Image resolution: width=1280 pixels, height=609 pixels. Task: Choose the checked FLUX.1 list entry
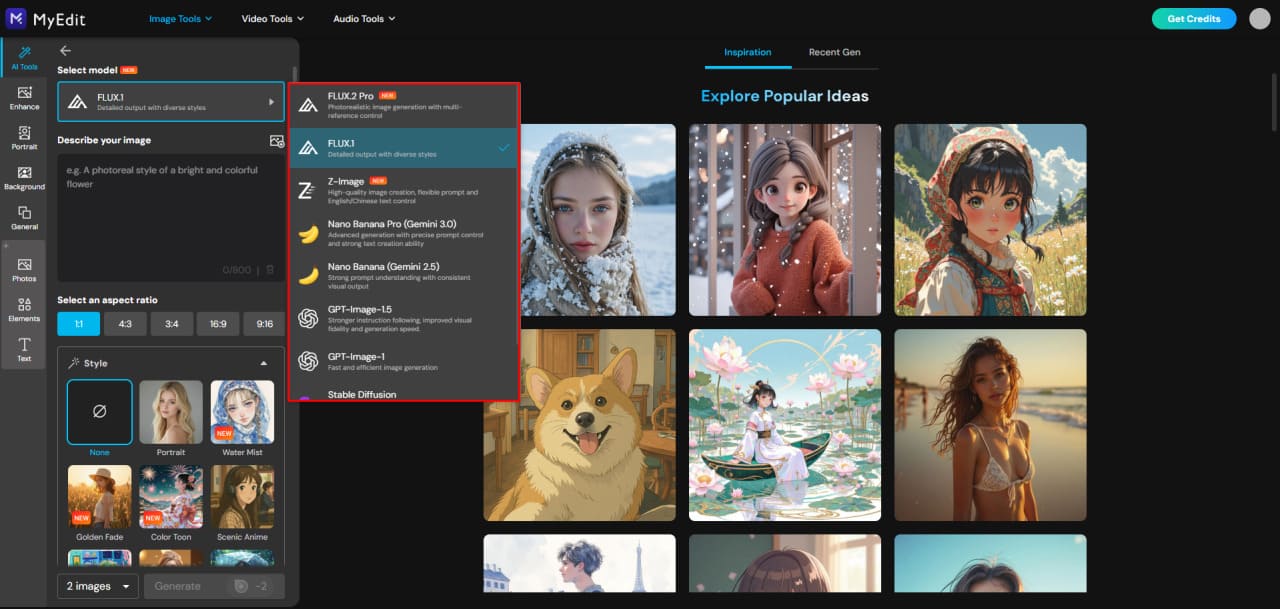click(x=403, y=148)
